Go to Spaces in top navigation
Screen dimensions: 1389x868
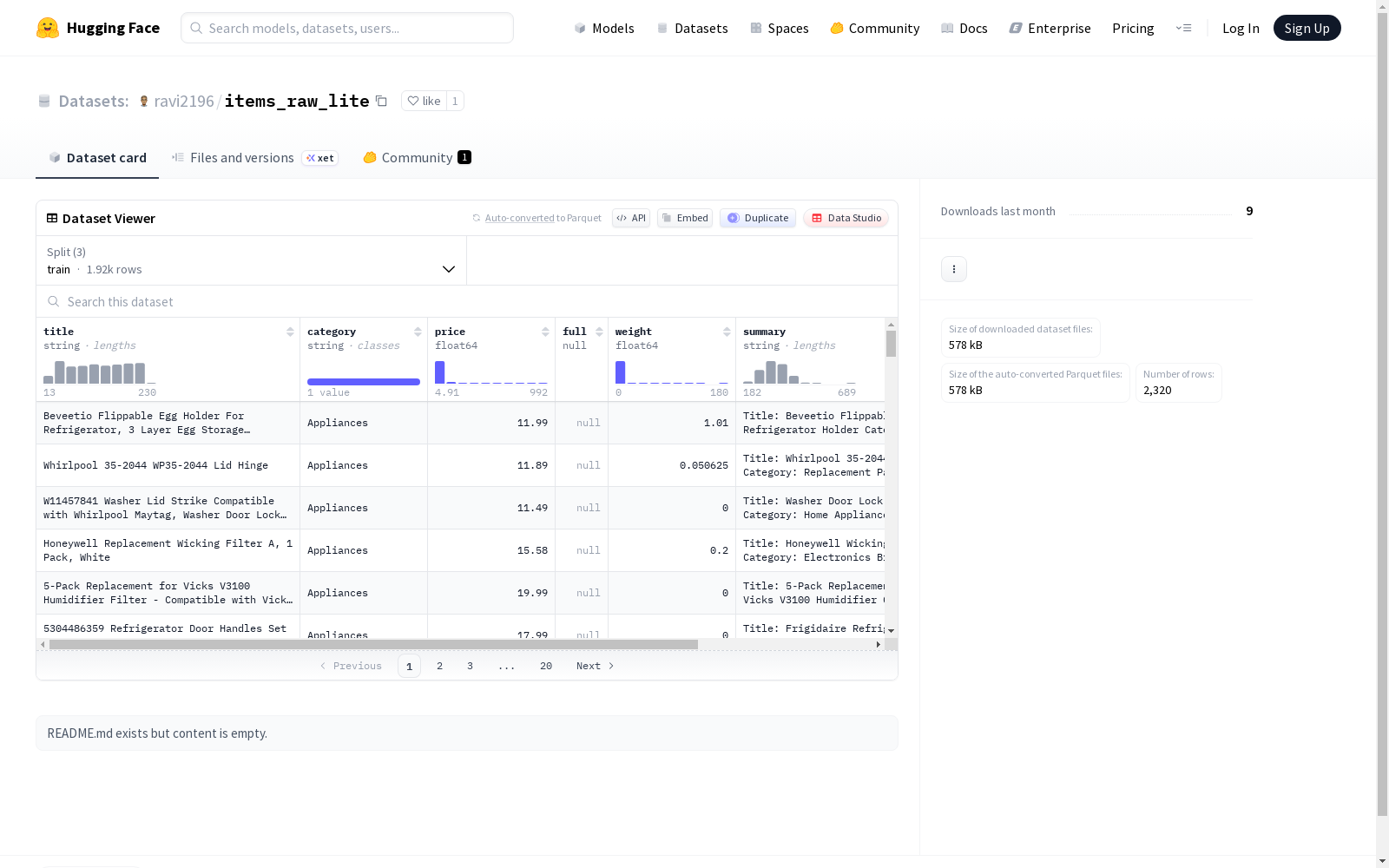(780, 28)
